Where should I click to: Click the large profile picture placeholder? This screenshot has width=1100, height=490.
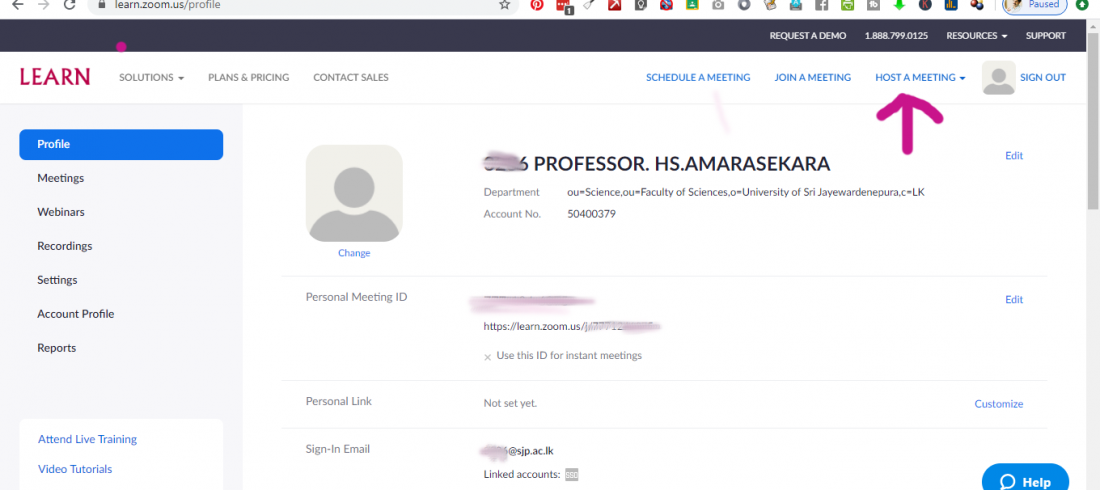354,193
